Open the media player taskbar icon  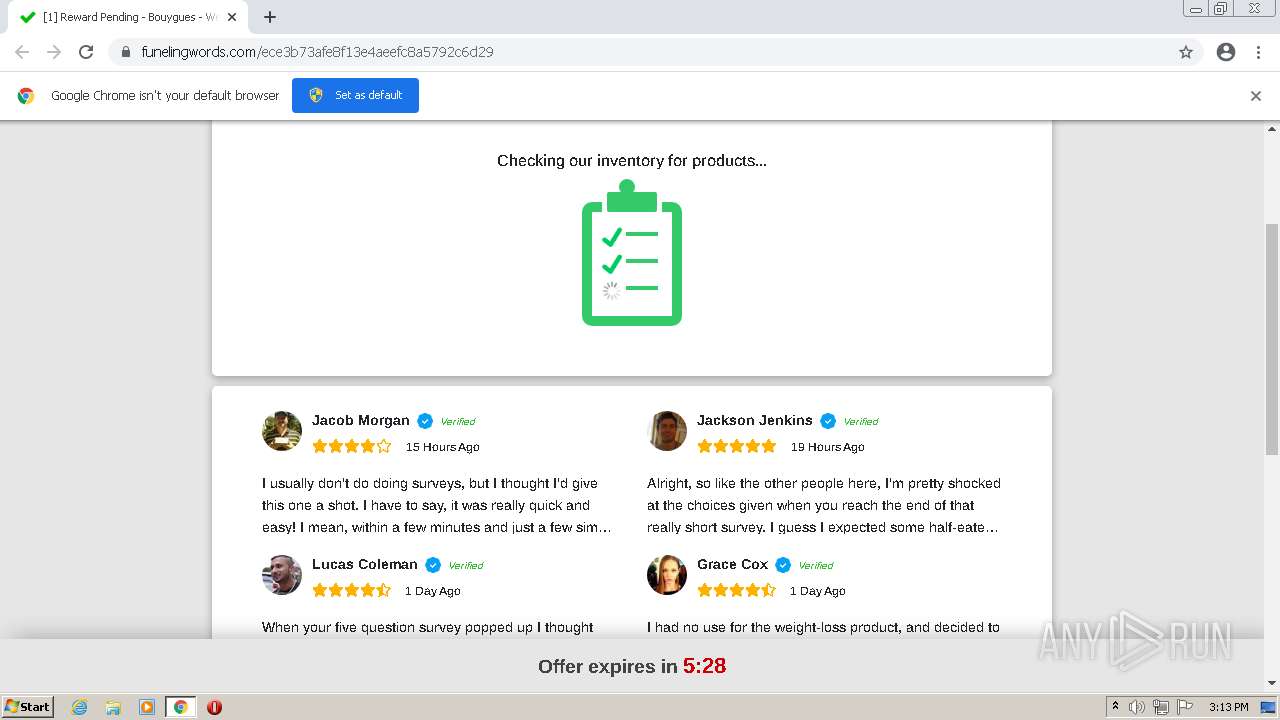[147, 707]
